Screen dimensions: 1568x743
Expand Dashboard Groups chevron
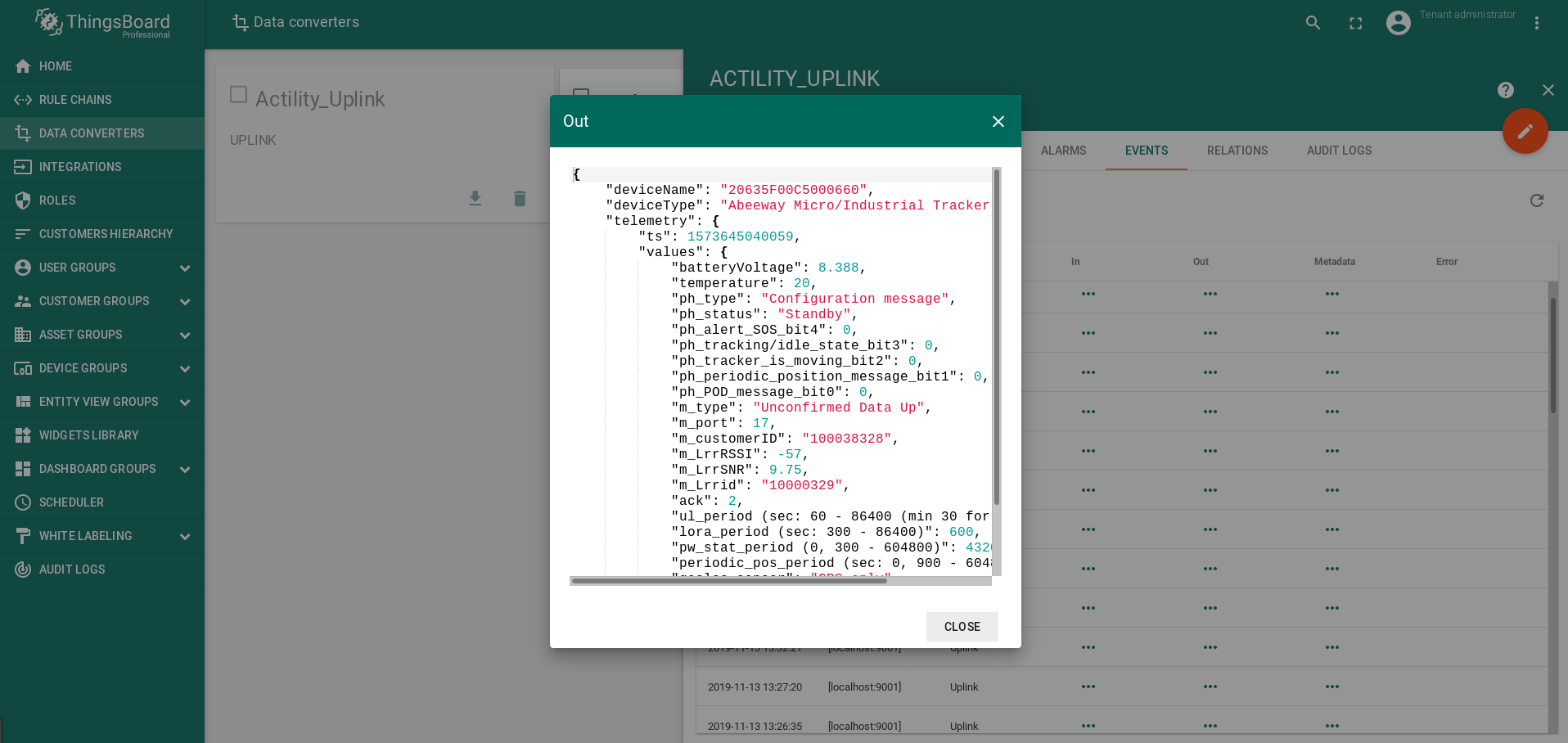[185, 470]
